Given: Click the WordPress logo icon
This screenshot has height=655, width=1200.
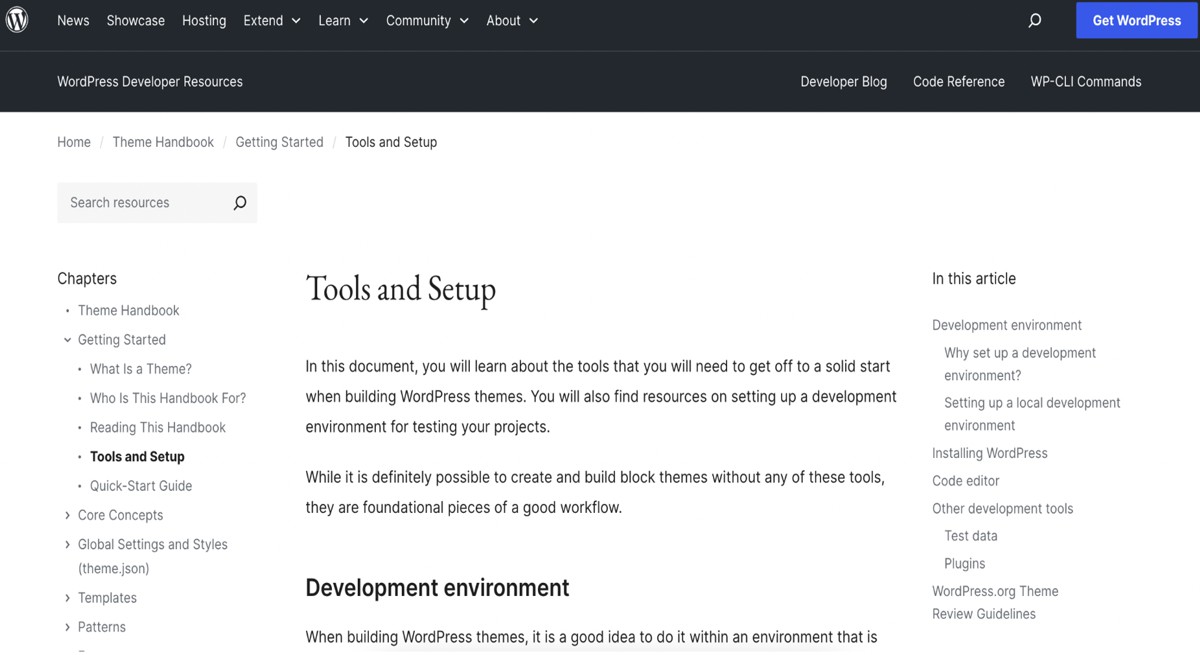Looking at the screenshot, I should [x=17, y=20].
